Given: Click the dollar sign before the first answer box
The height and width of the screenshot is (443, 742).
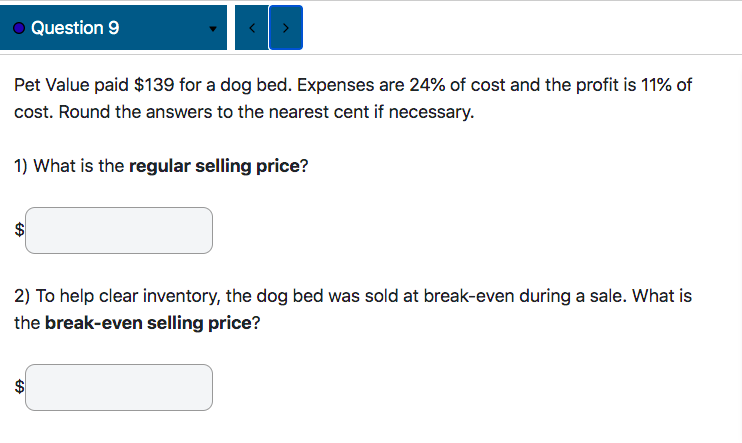Looking at the screenshot, I should [18, 231].
